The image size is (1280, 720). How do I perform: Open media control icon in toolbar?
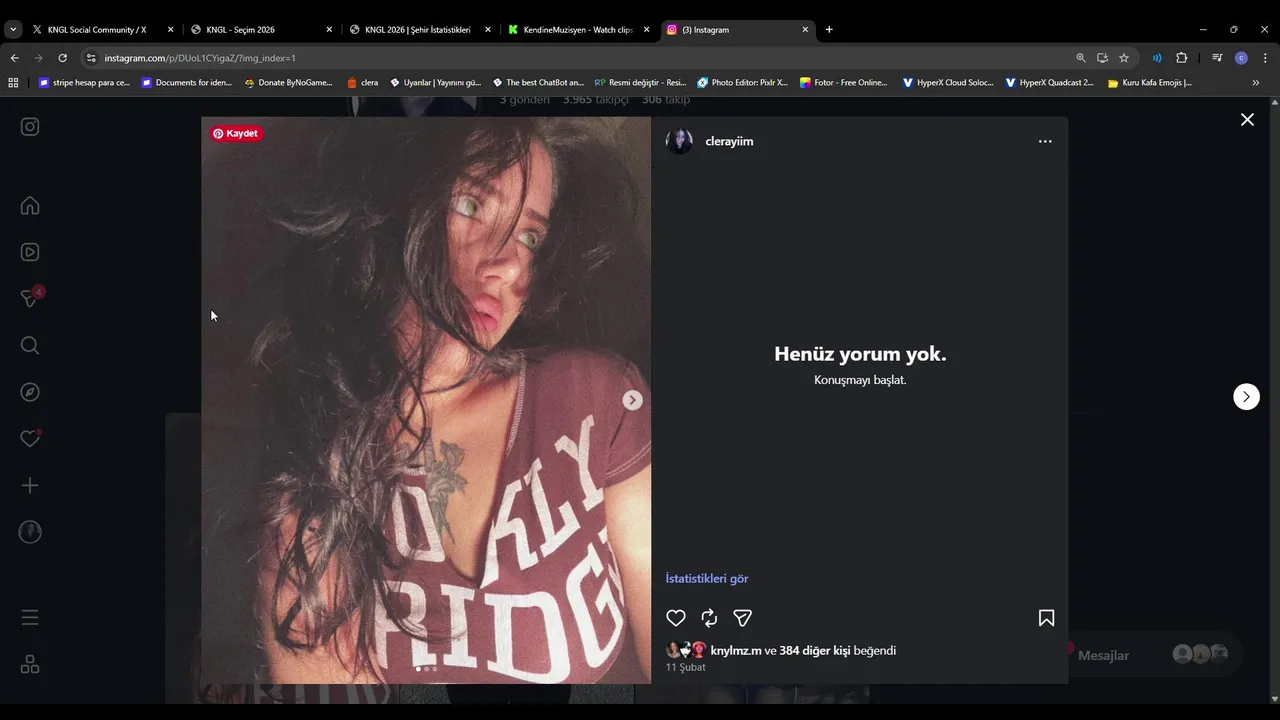tap(1217, 58)
